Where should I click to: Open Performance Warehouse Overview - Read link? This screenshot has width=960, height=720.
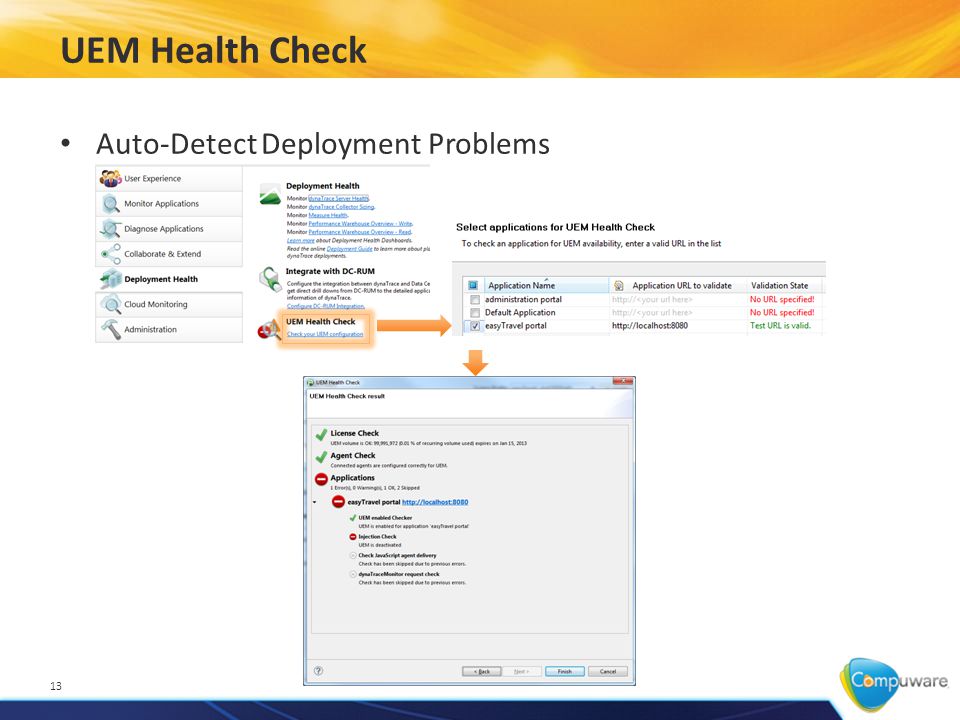tap(360, 233)
